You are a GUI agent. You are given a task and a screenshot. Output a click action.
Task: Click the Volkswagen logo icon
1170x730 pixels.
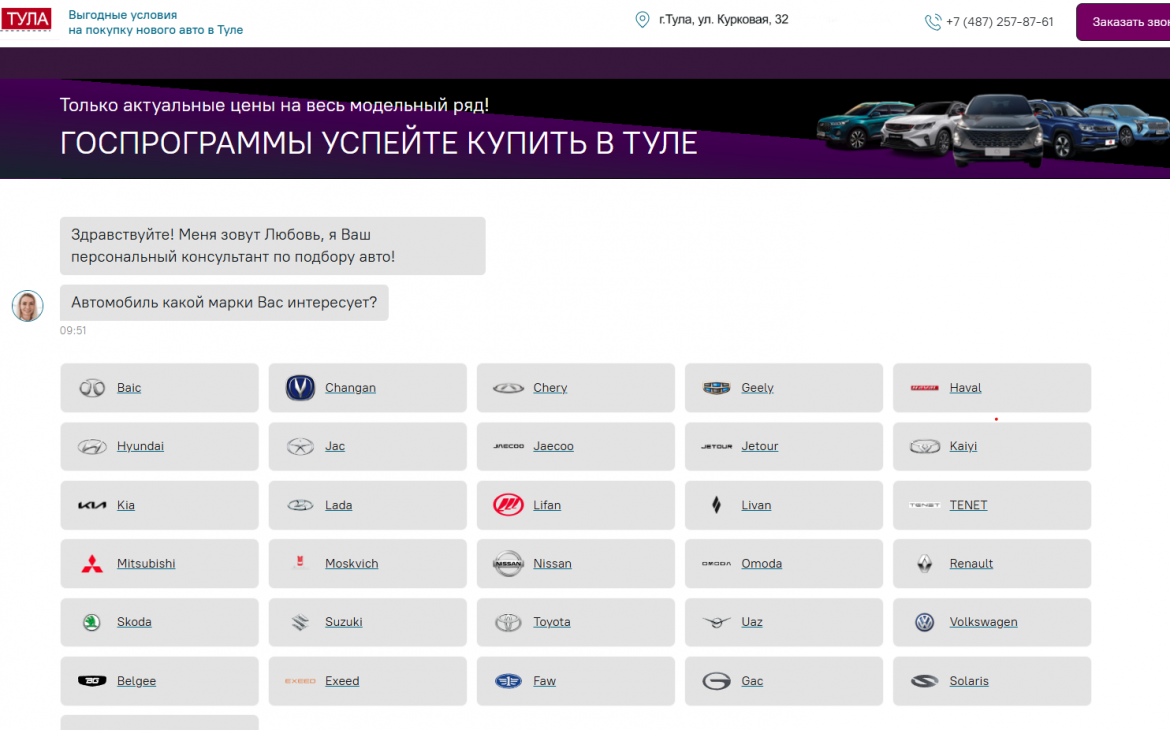[x=925, y=622]
